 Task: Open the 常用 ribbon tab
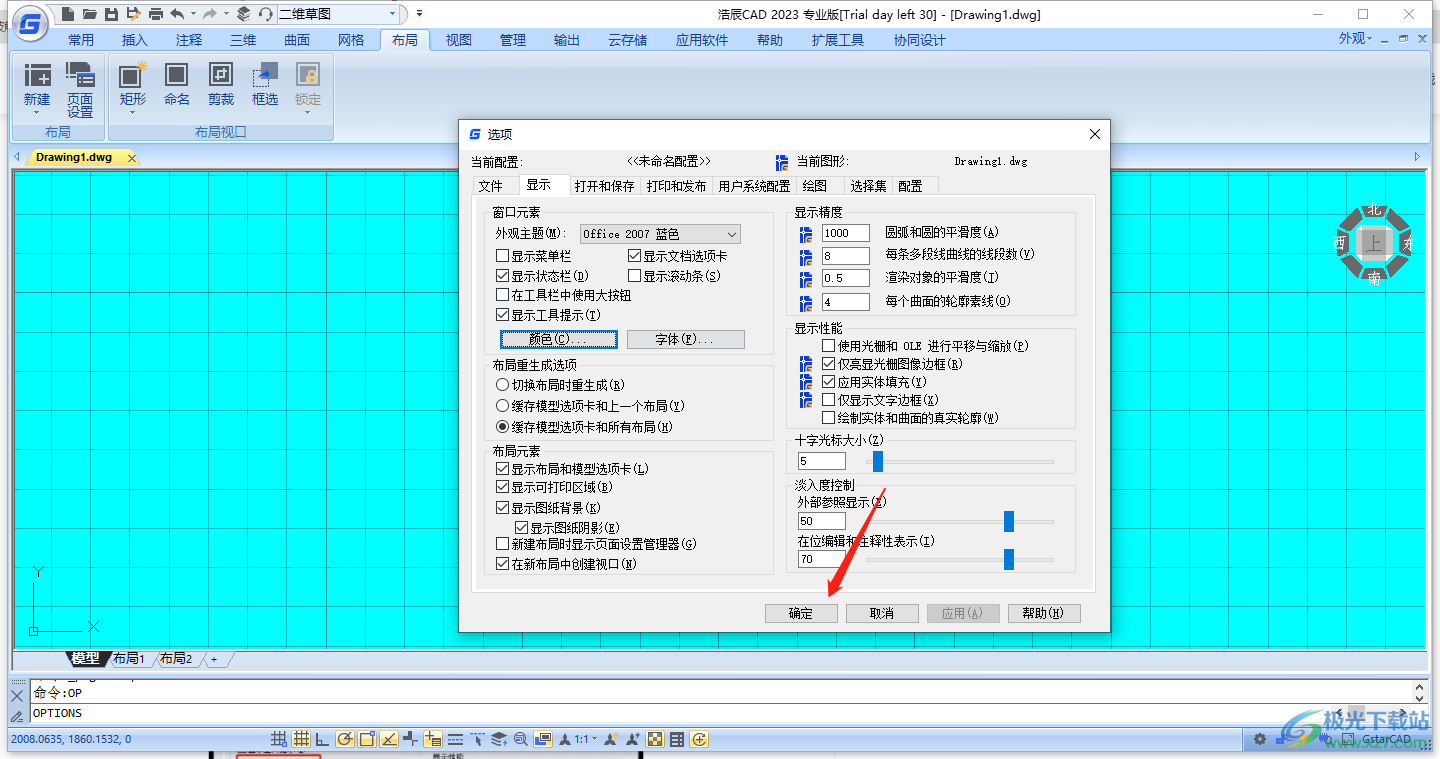click(81, 40)
